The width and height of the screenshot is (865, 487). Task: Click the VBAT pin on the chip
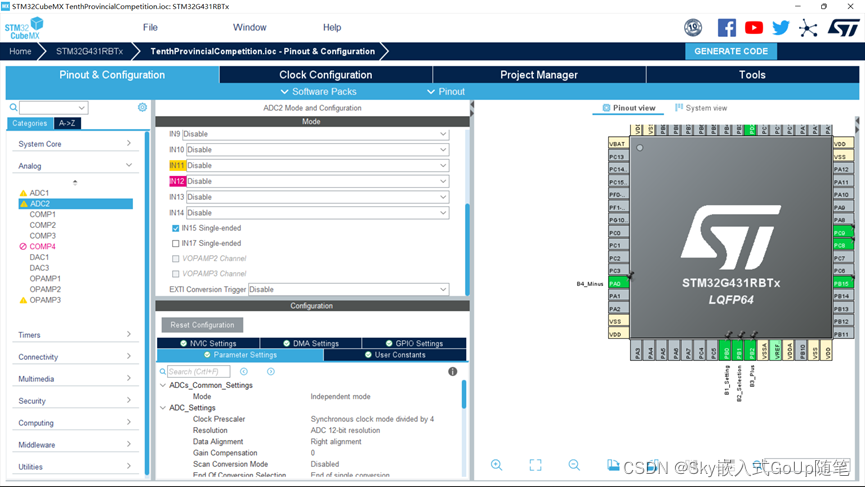click(x=618, y=143)
